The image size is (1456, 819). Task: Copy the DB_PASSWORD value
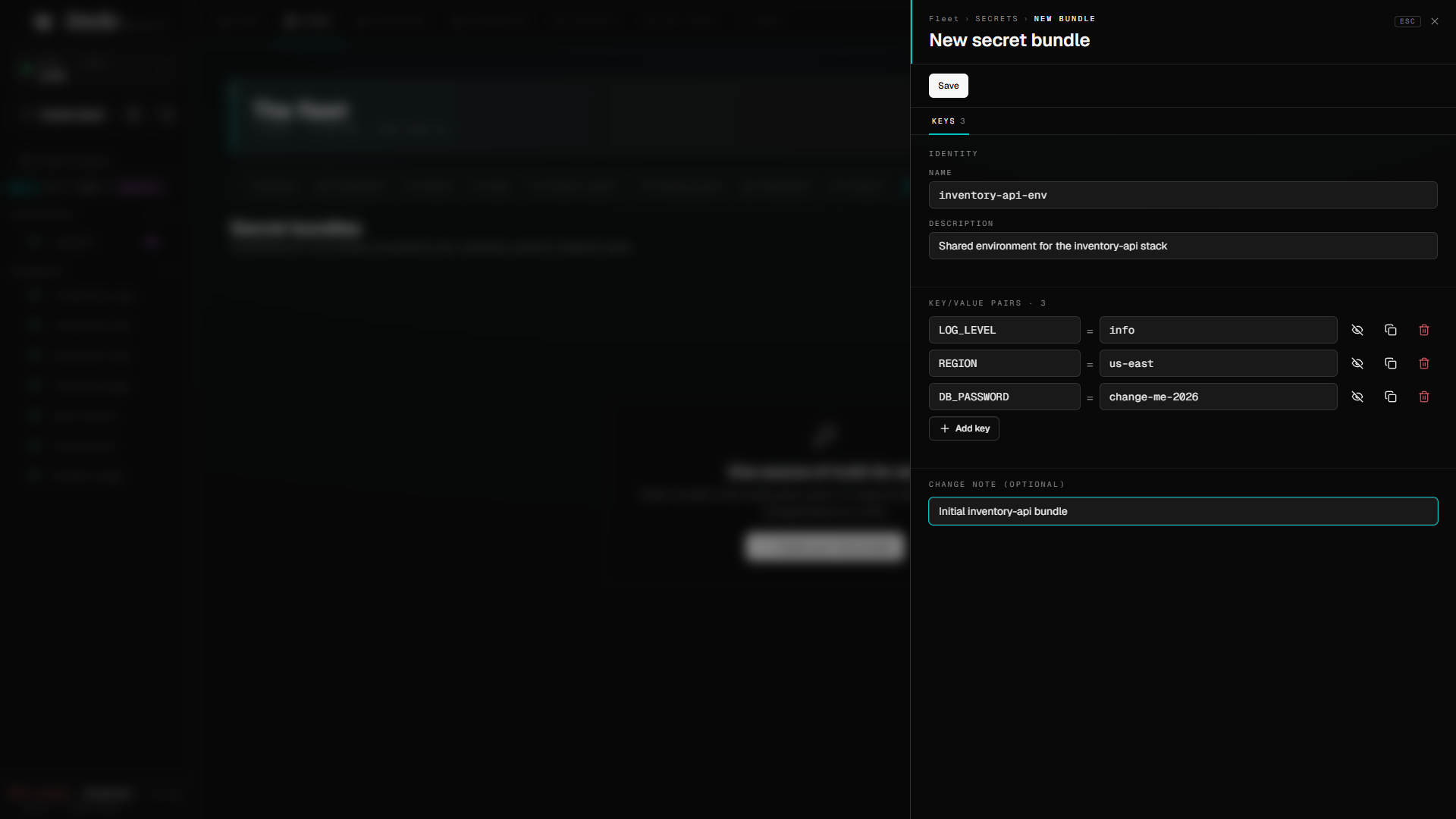pos(1391,397)
